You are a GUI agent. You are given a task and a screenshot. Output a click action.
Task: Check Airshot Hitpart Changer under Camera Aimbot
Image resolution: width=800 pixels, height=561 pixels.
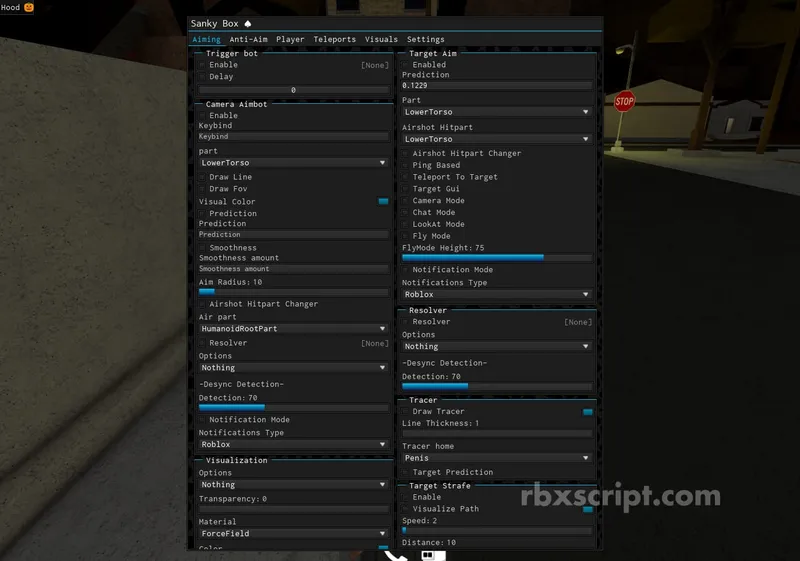[202, 304]
